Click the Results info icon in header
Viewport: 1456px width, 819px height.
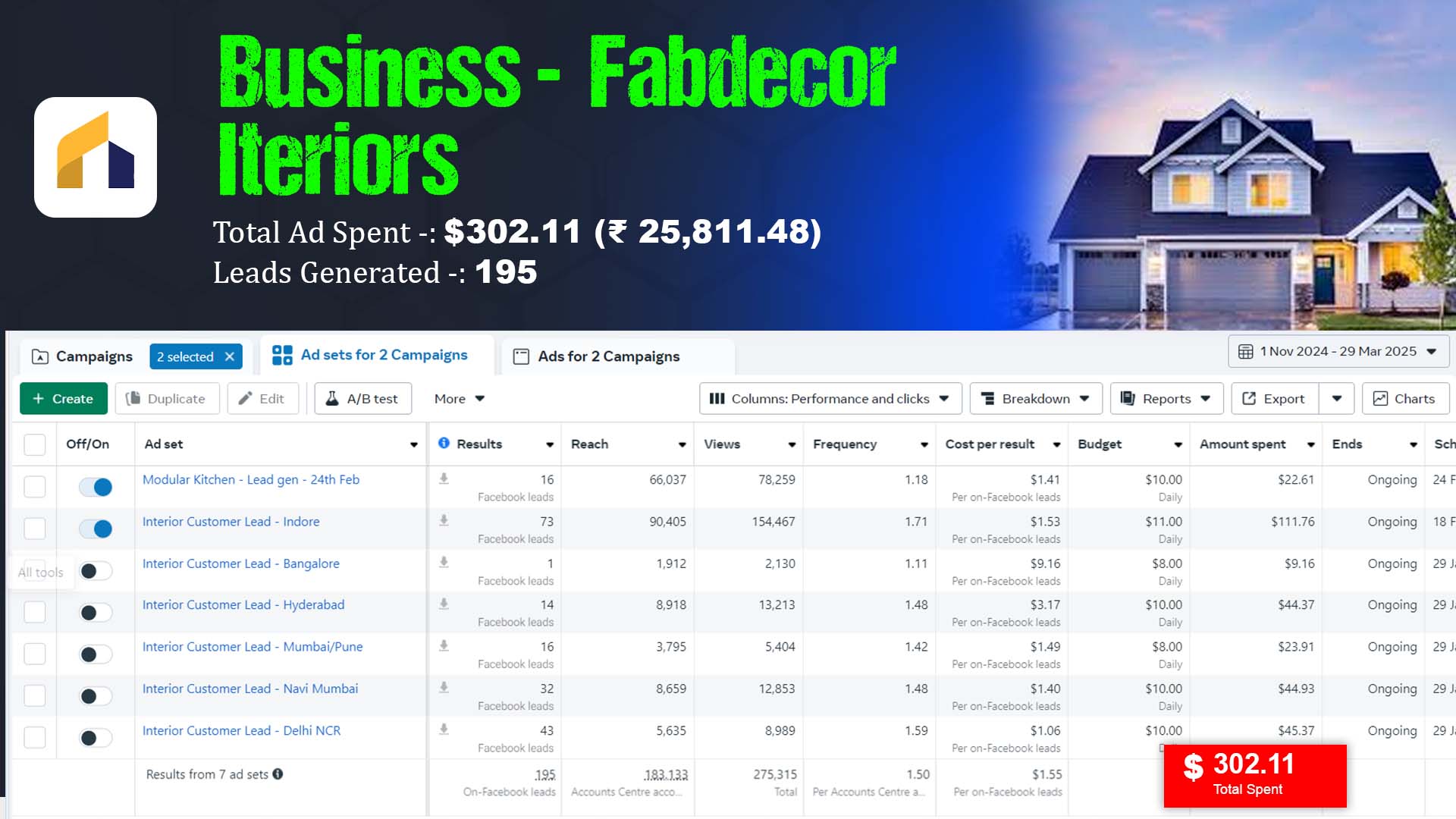click(444, 443)
